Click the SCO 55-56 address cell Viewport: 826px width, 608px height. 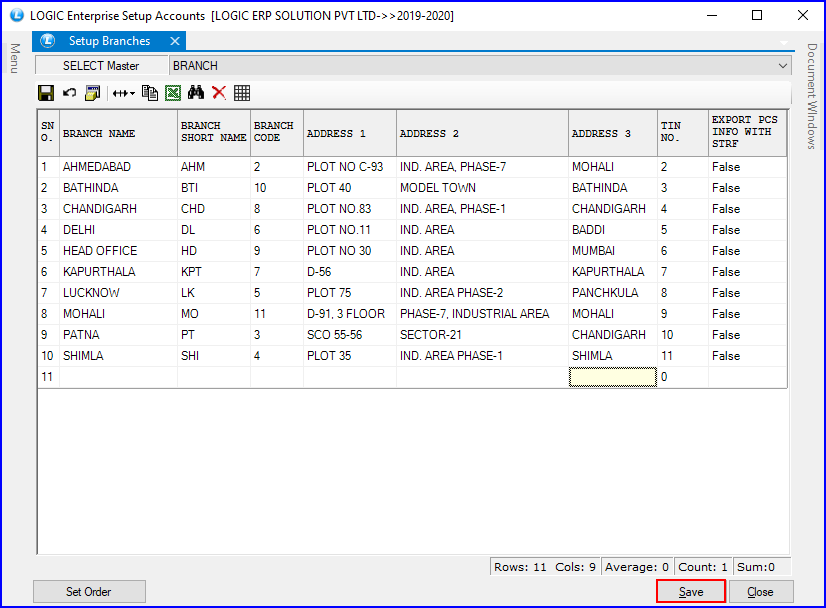click(x=350, y=335)
